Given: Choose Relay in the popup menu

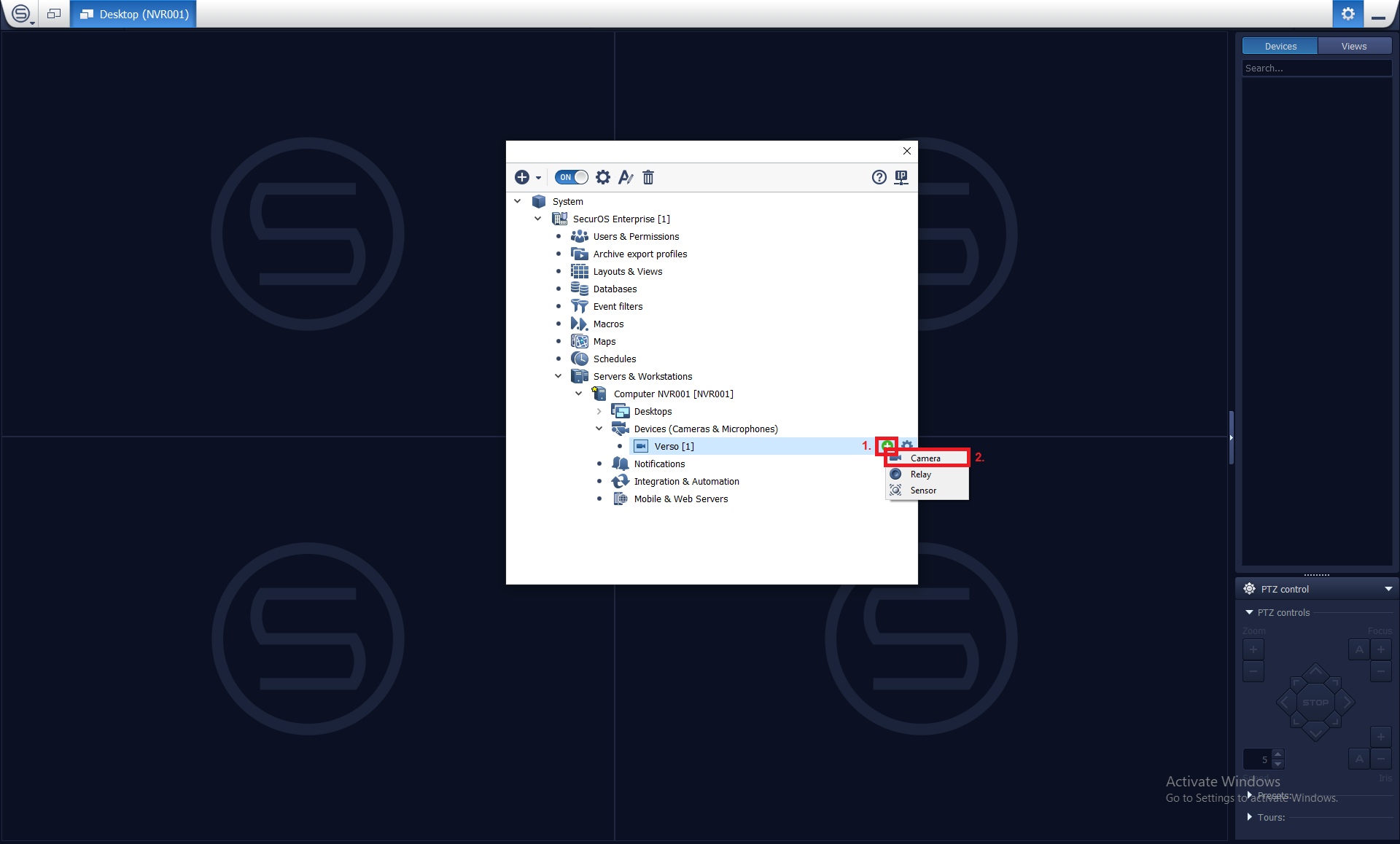Looking at the screenshot, I should tap(920, 474).
